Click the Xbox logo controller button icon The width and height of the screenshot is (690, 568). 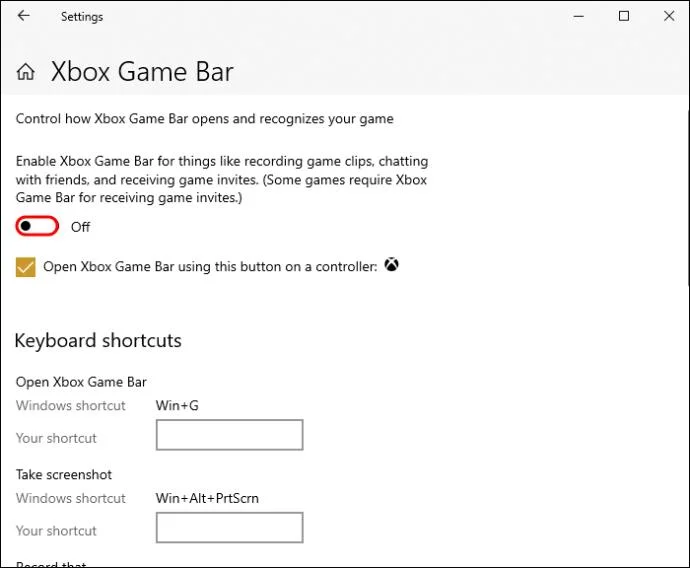pyautogui.click(x=391, y=265)
